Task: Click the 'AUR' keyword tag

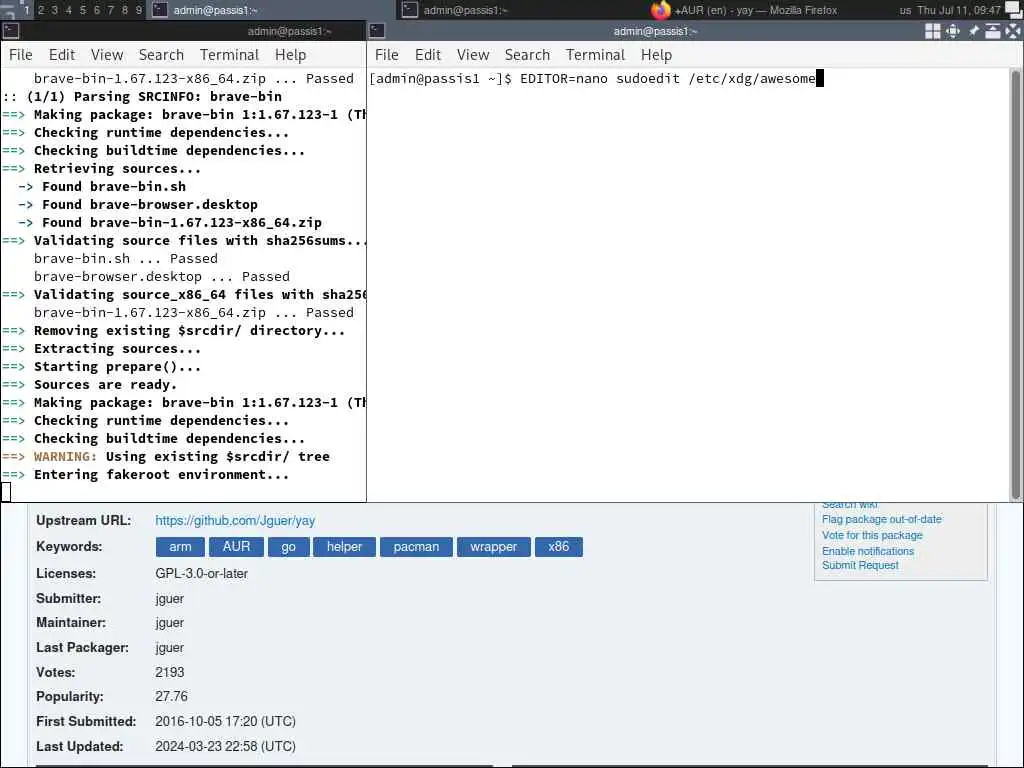Action: (x=236, y=547)
